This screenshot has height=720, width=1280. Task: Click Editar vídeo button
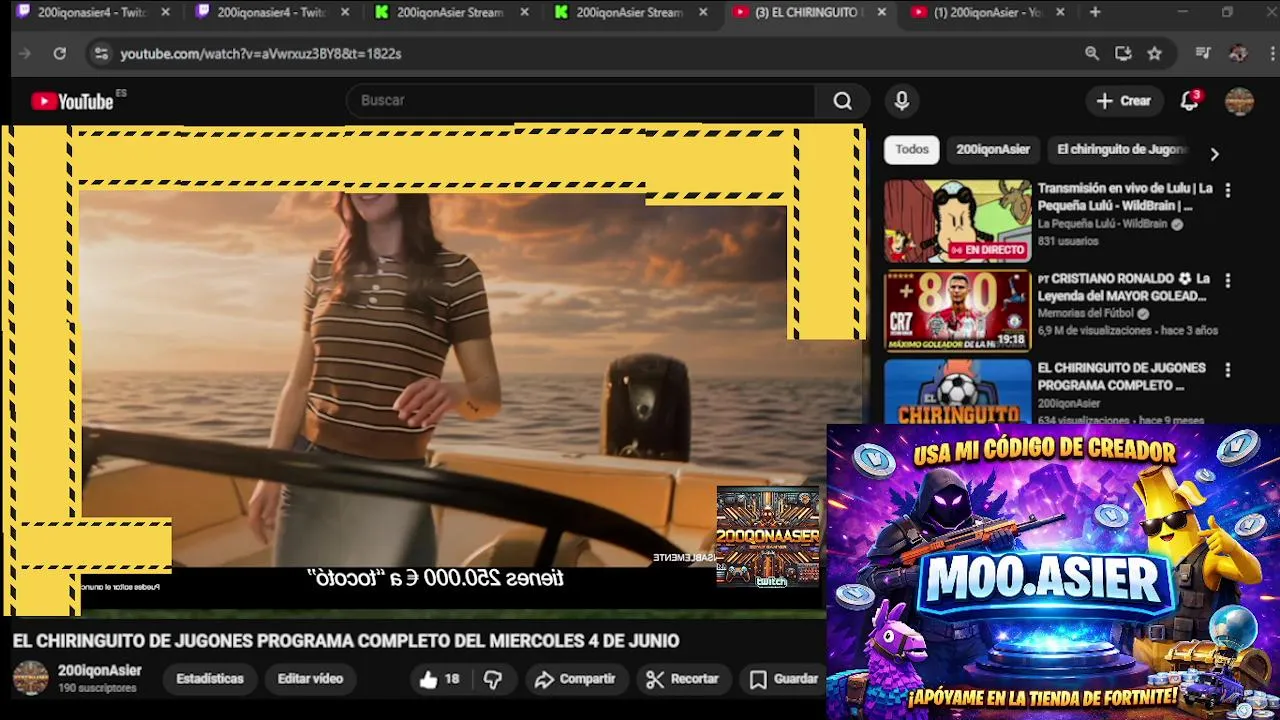coord(310,679)
